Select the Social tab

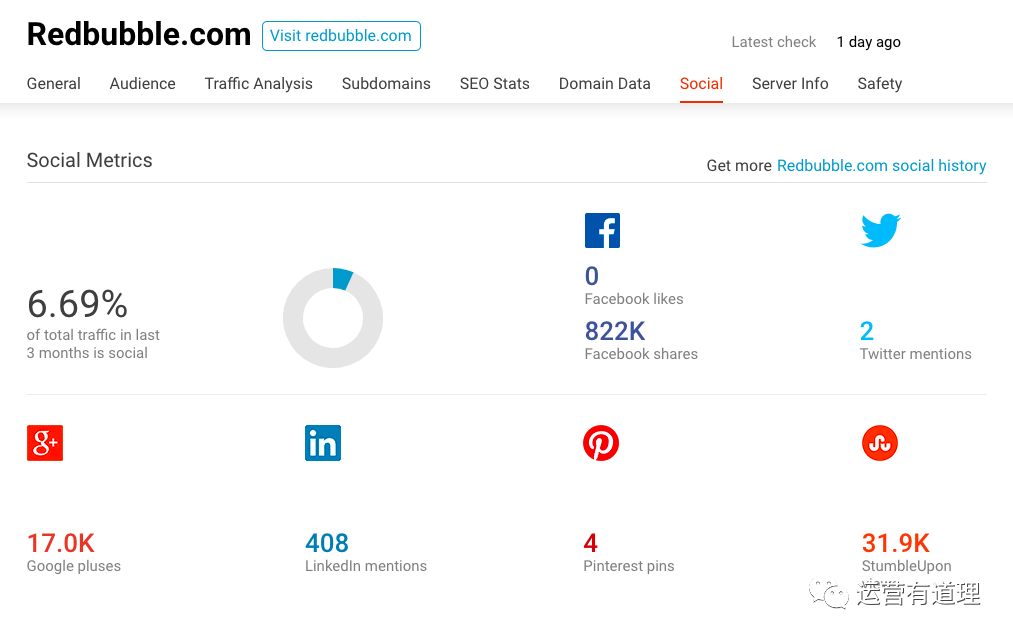click(701, 84)
